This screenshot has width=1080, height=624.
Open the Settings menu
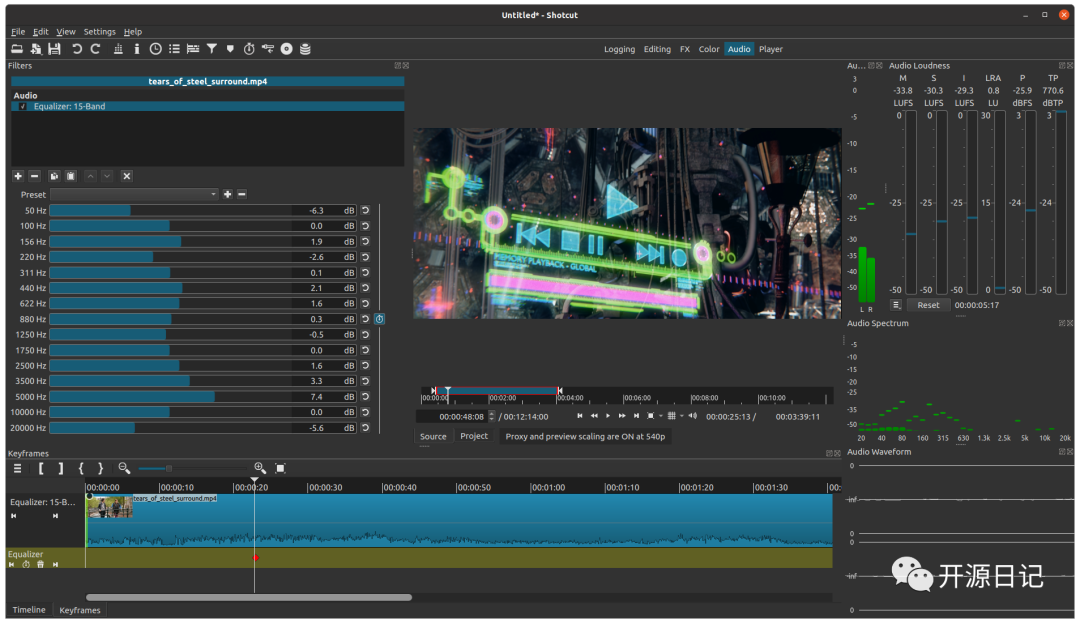coord(99,32)
